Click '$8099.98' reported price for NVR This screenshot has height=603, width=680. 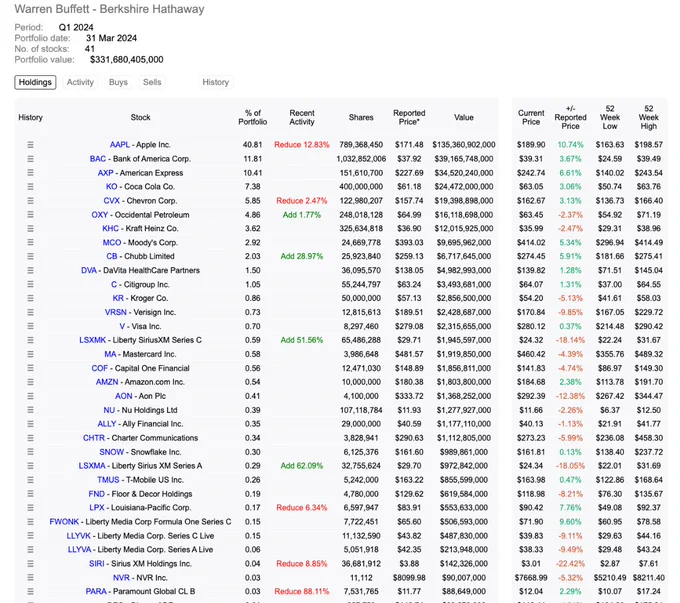[409, 578]
